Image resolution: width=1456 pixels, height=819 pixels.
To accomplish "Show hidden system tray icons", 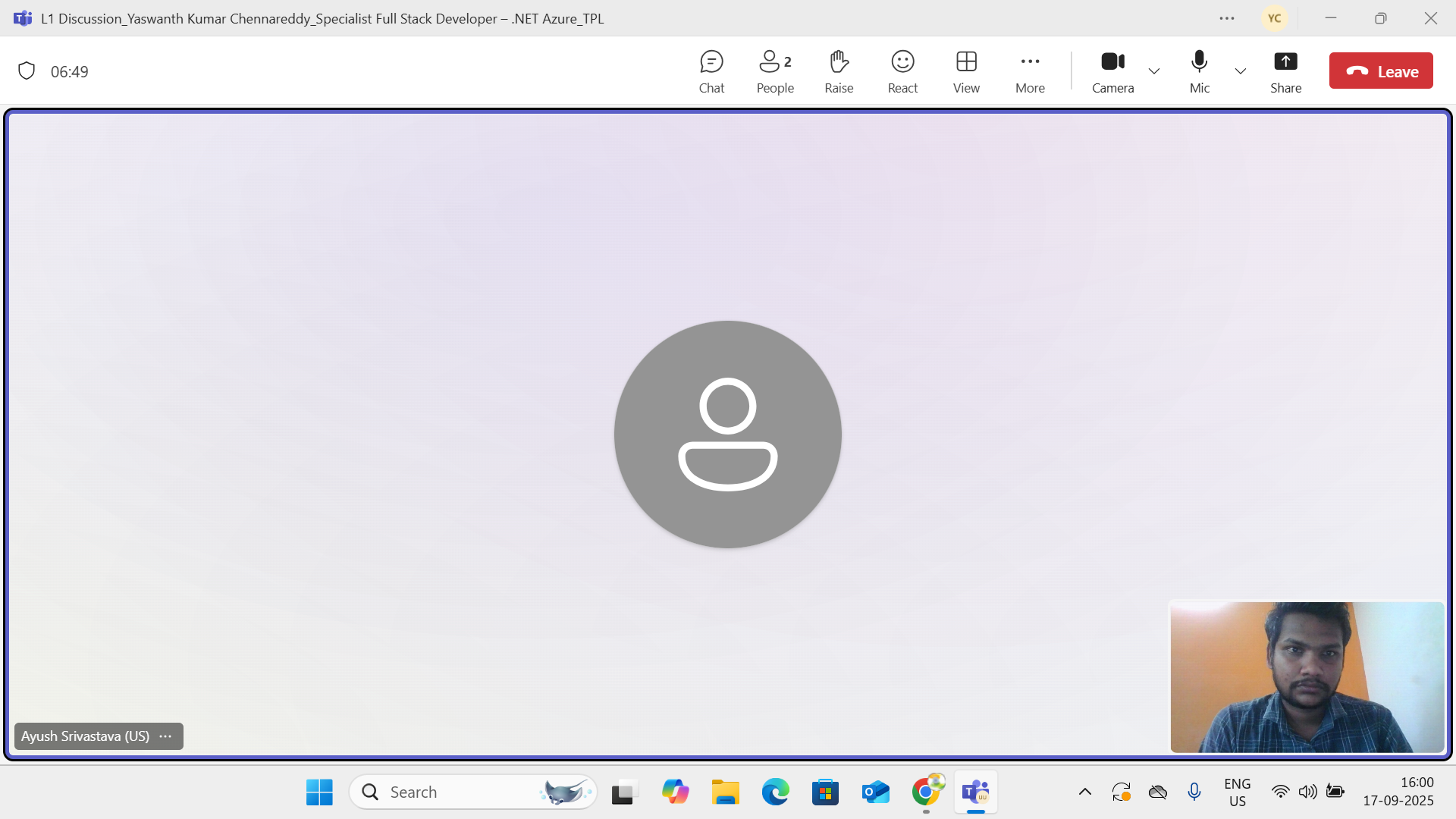I will [1085, 792].
